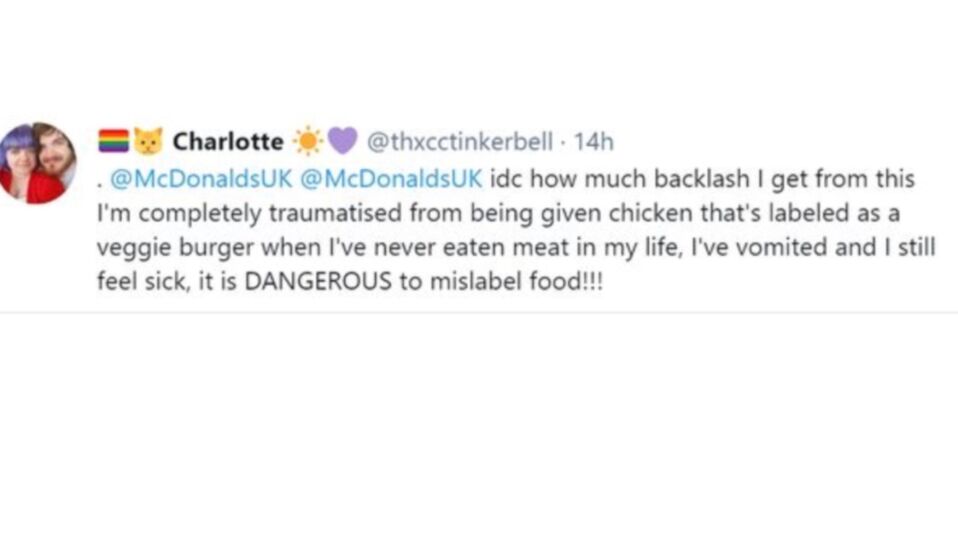Open the 14h tweet timestamp
The image size is (958, 538).
pos(593,142)
